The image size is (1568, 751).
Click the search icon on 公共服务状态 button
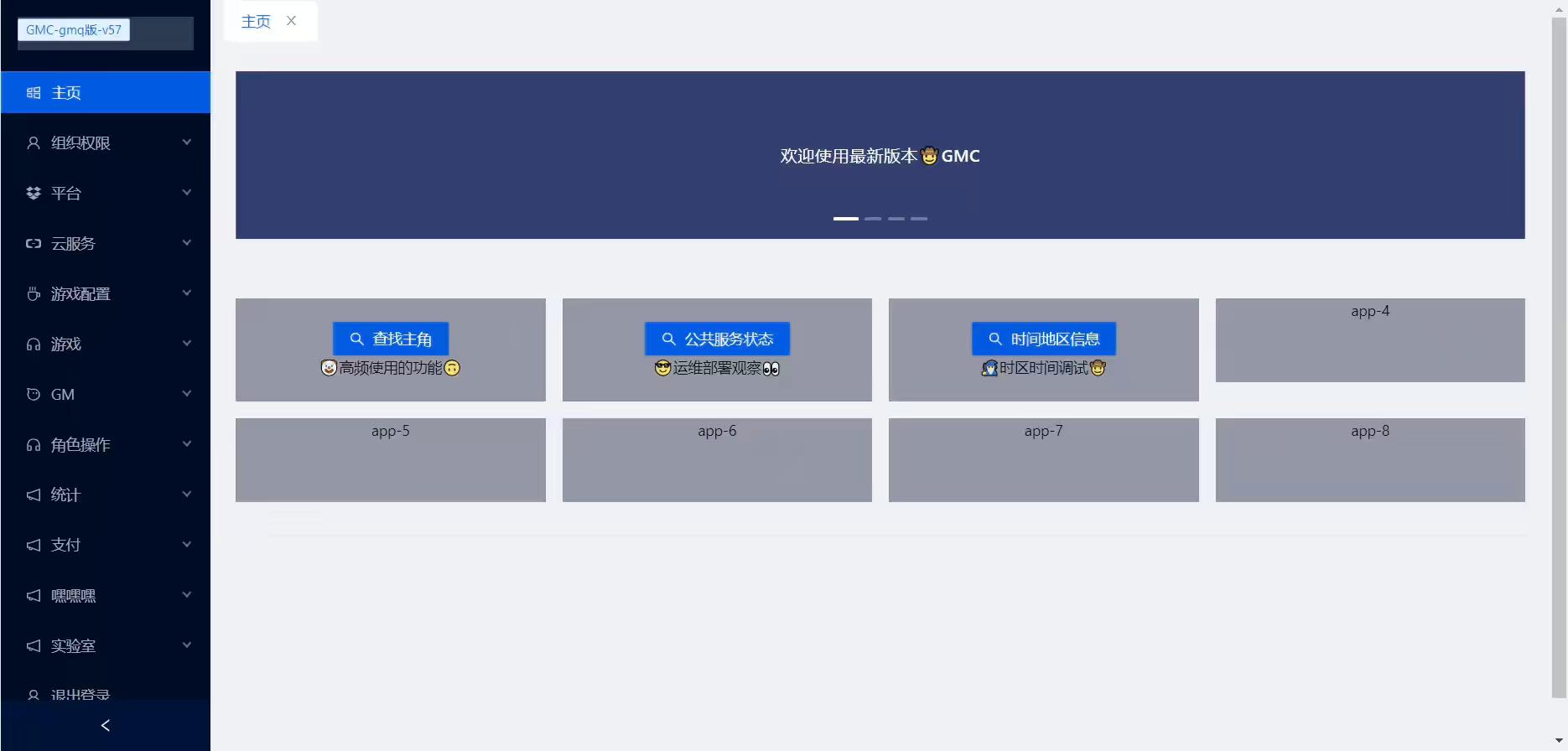(668, 339)
